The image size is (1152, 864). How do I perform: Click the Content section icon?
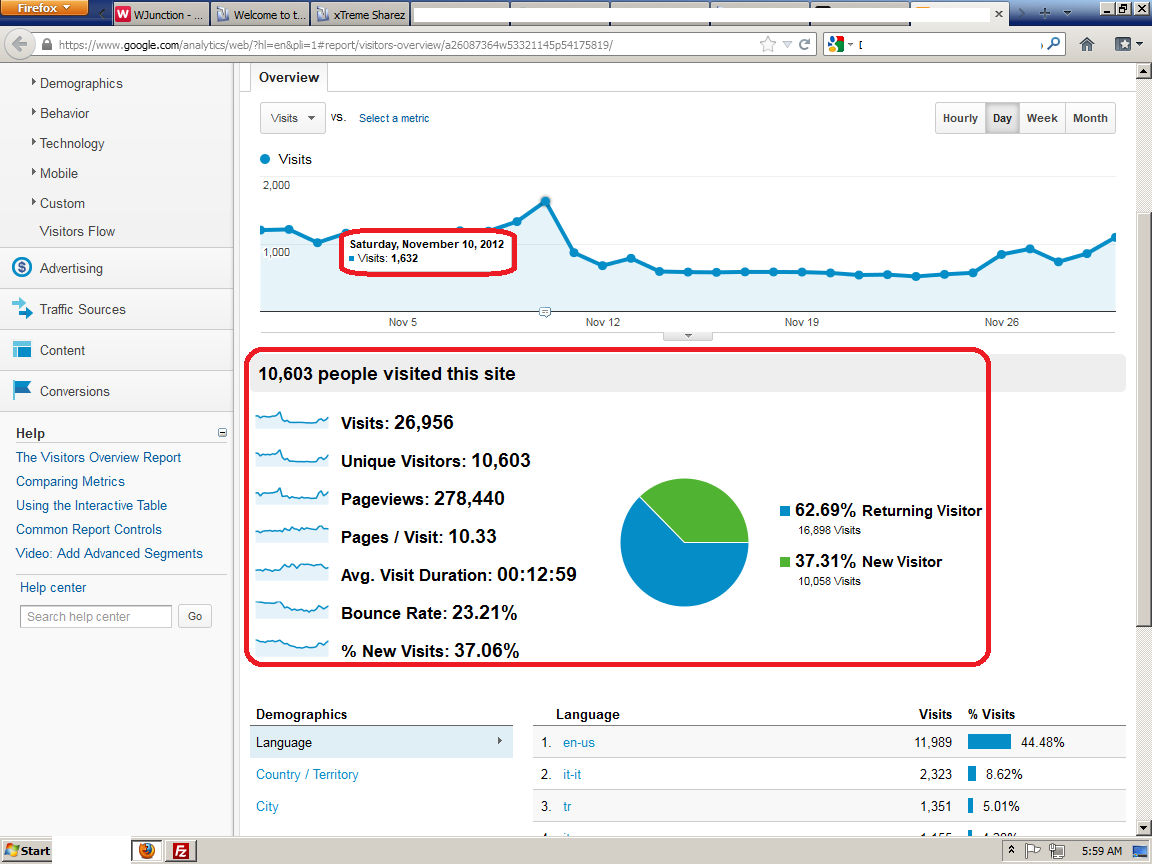pyautogui.click(x=22, y=350)
